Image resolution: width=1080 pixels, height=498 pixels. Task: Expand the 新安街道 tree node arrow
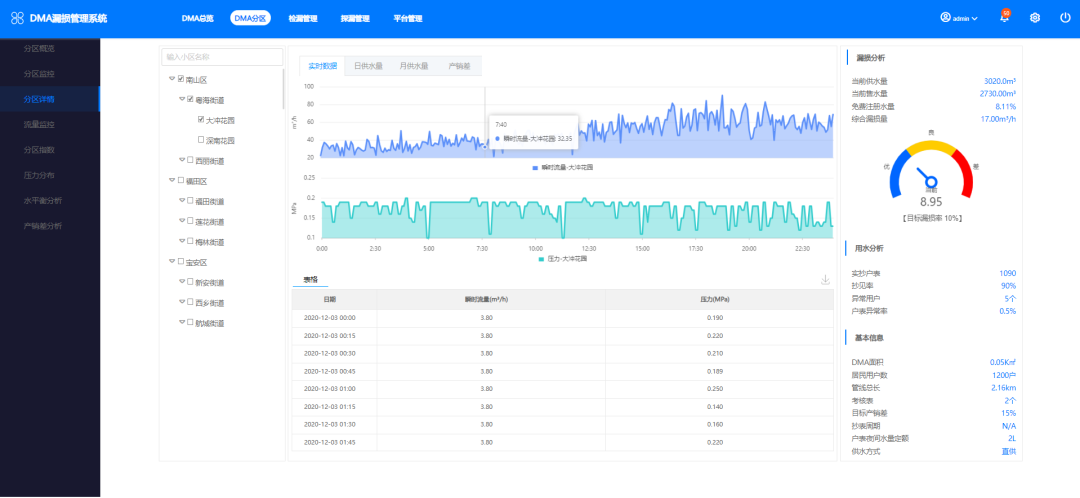(182, 282)
